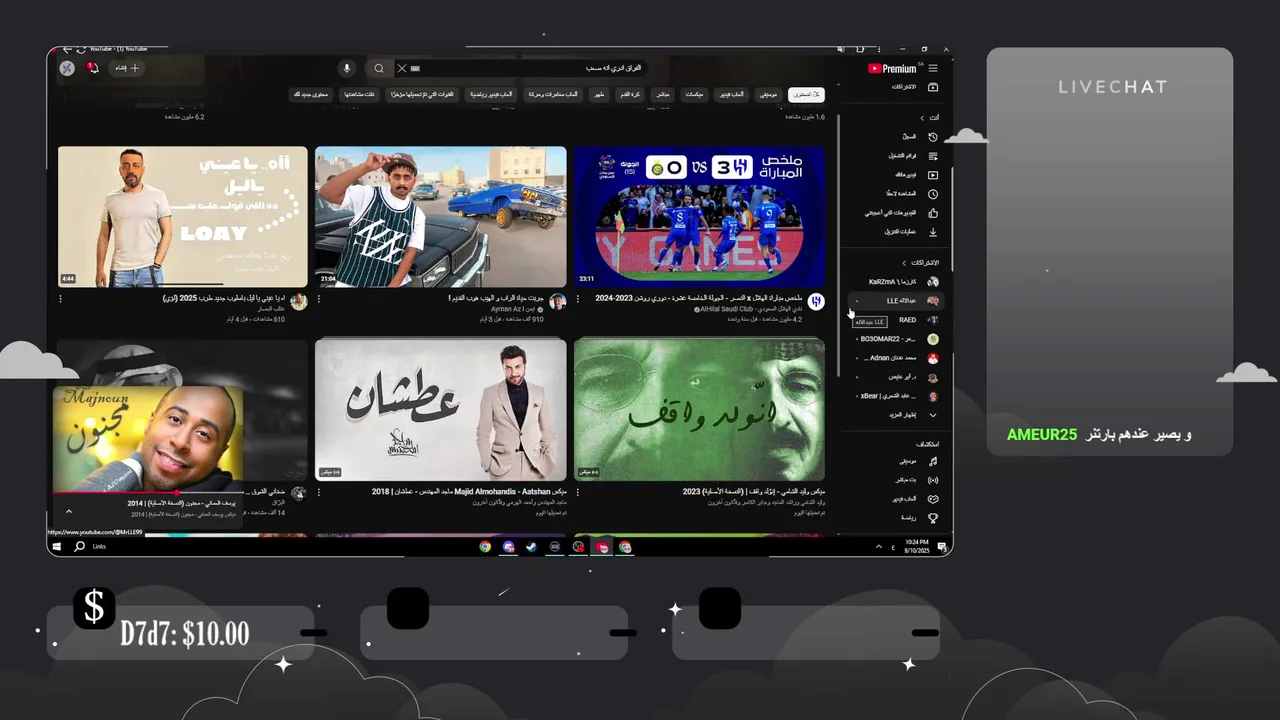Expand the You section header arrow

point(922,118)
